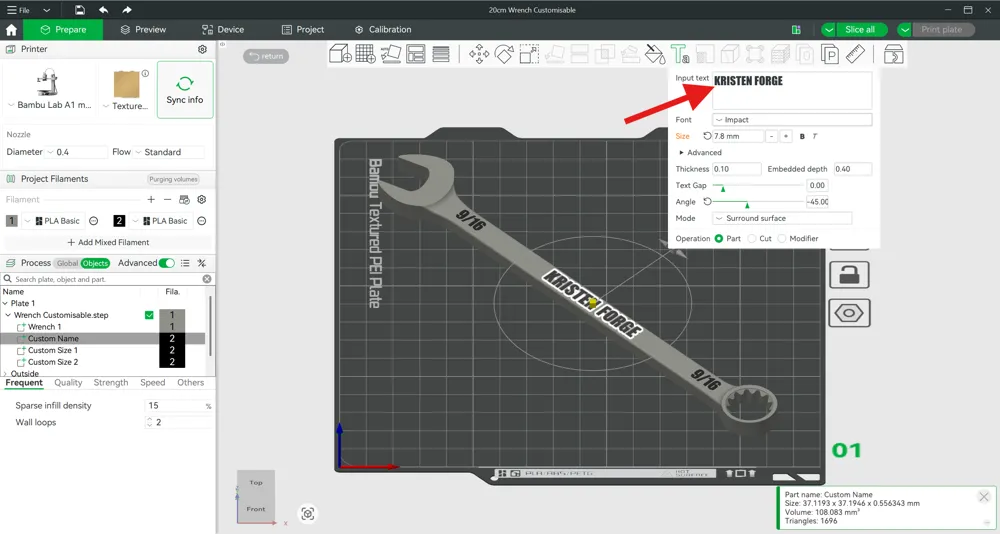
Task: Open the nozzle Diameter dropdown
Action: (77, 152)
